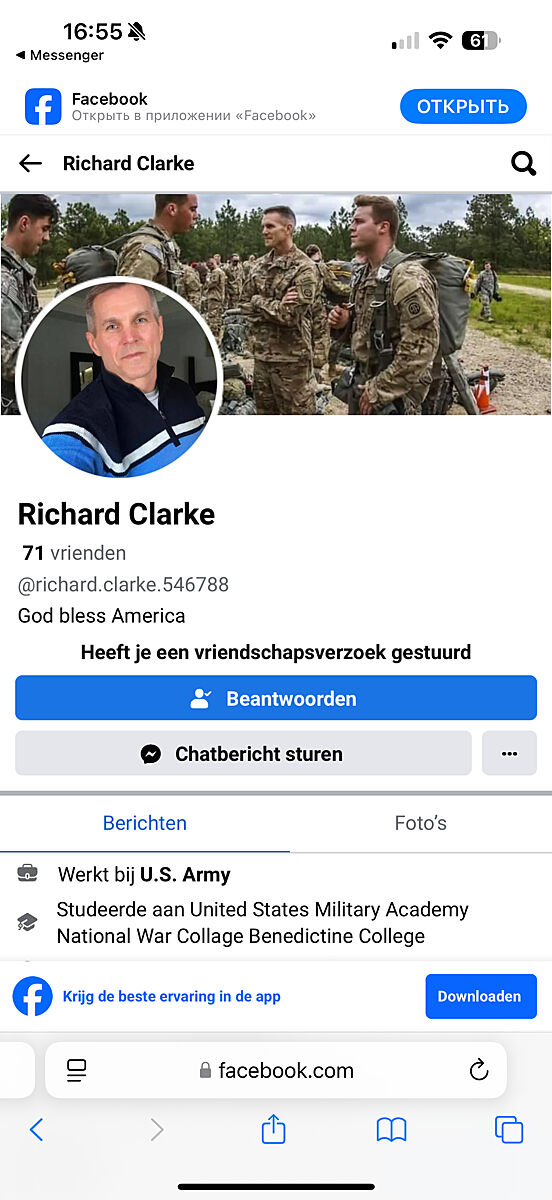Image resolution: width=552 pixels, height=1200 pixels.
Task: Tap Beantwoorden to respond to friend request
Action: point(276,698)
